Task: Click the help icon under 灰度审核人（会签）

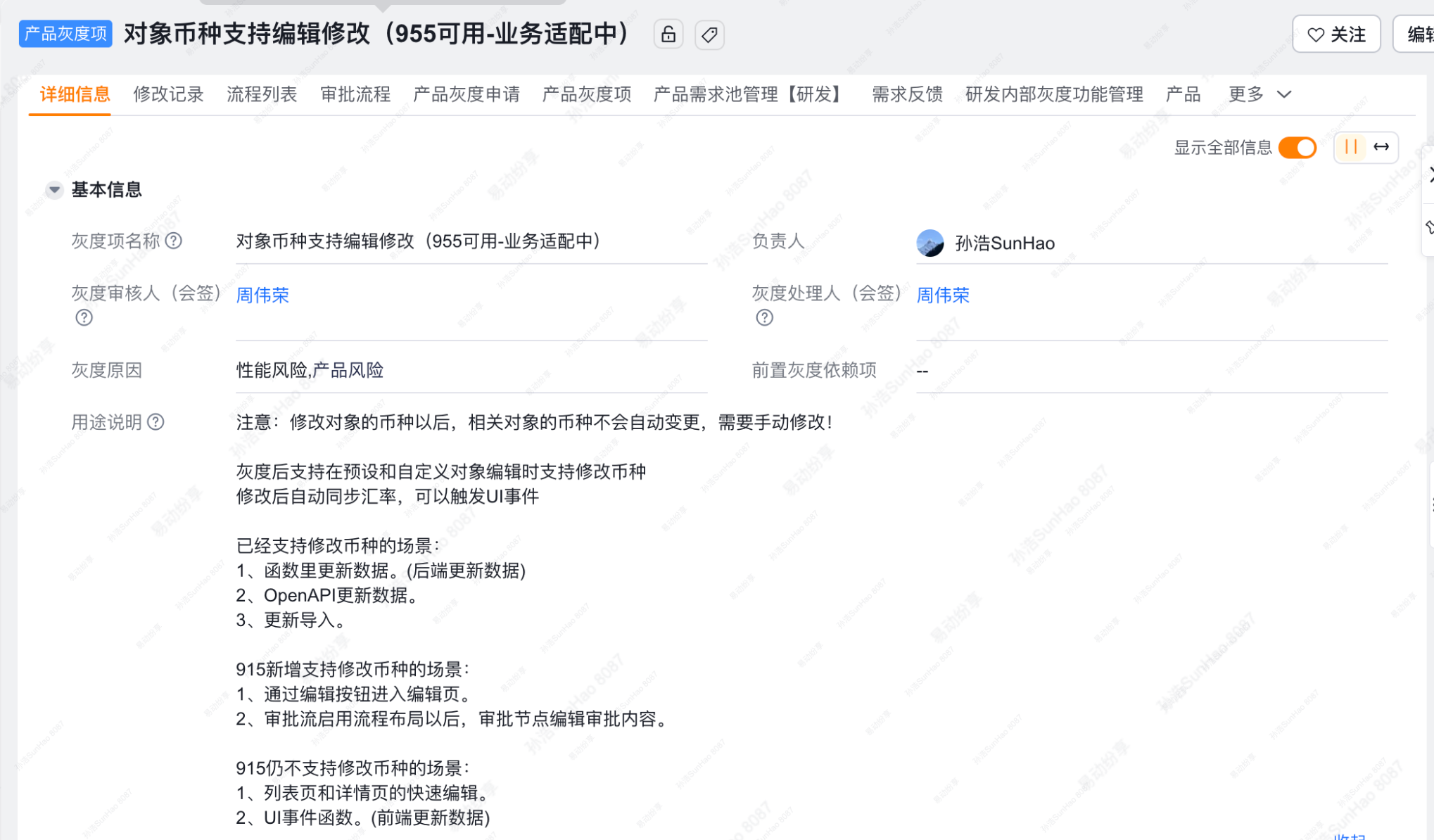Action: coord(84,317)
